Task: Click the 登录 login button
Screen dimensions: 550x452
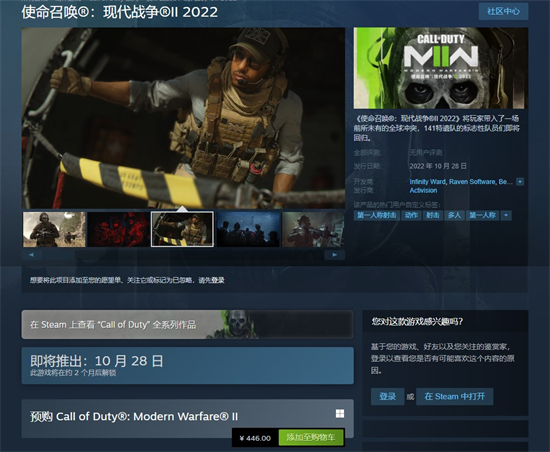Action: (388, 396)
